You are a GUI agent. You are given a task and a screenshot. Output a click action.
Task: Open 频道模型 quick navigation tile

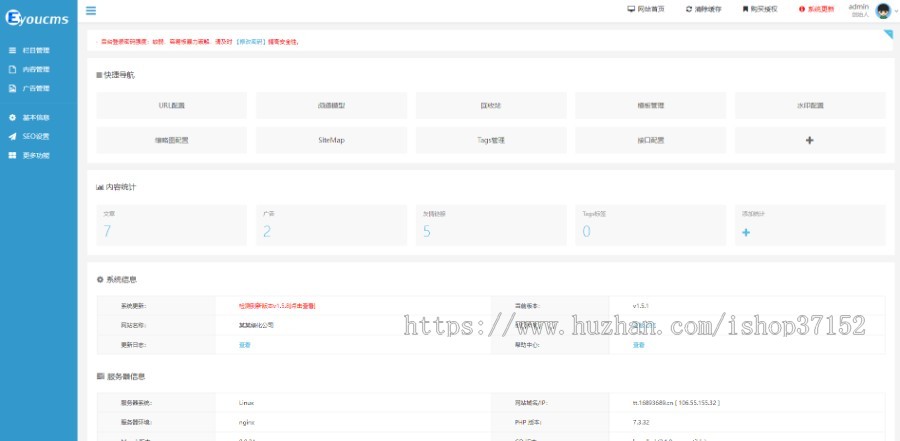tap(331, 106)
